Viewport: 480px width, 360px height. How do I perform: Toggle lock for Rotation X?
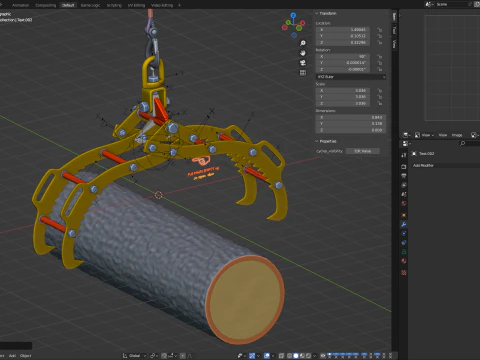click(379, 56)
